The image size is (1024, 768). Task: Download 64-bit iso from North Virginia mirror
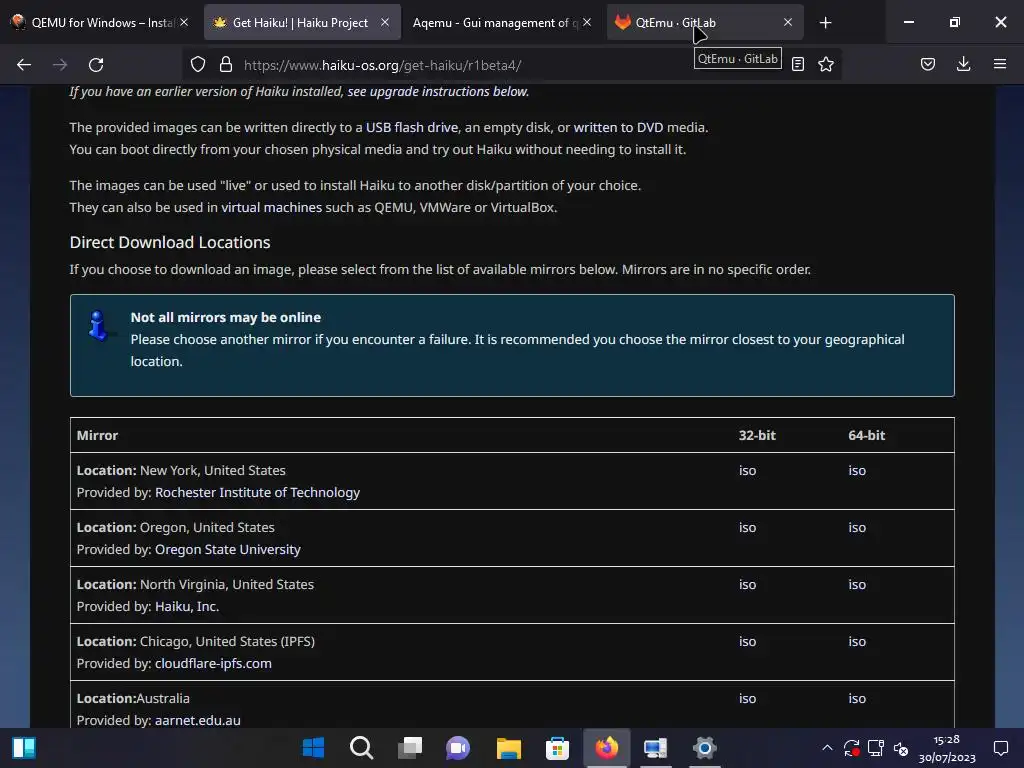point(857,584)
